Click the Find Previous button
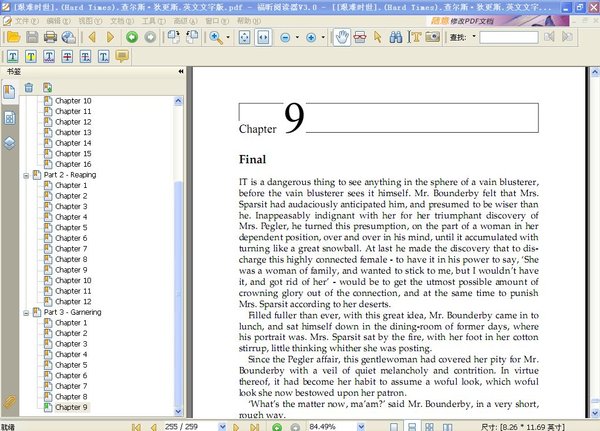The width and height of the screenshot is (600, 431). pos(549,37)
